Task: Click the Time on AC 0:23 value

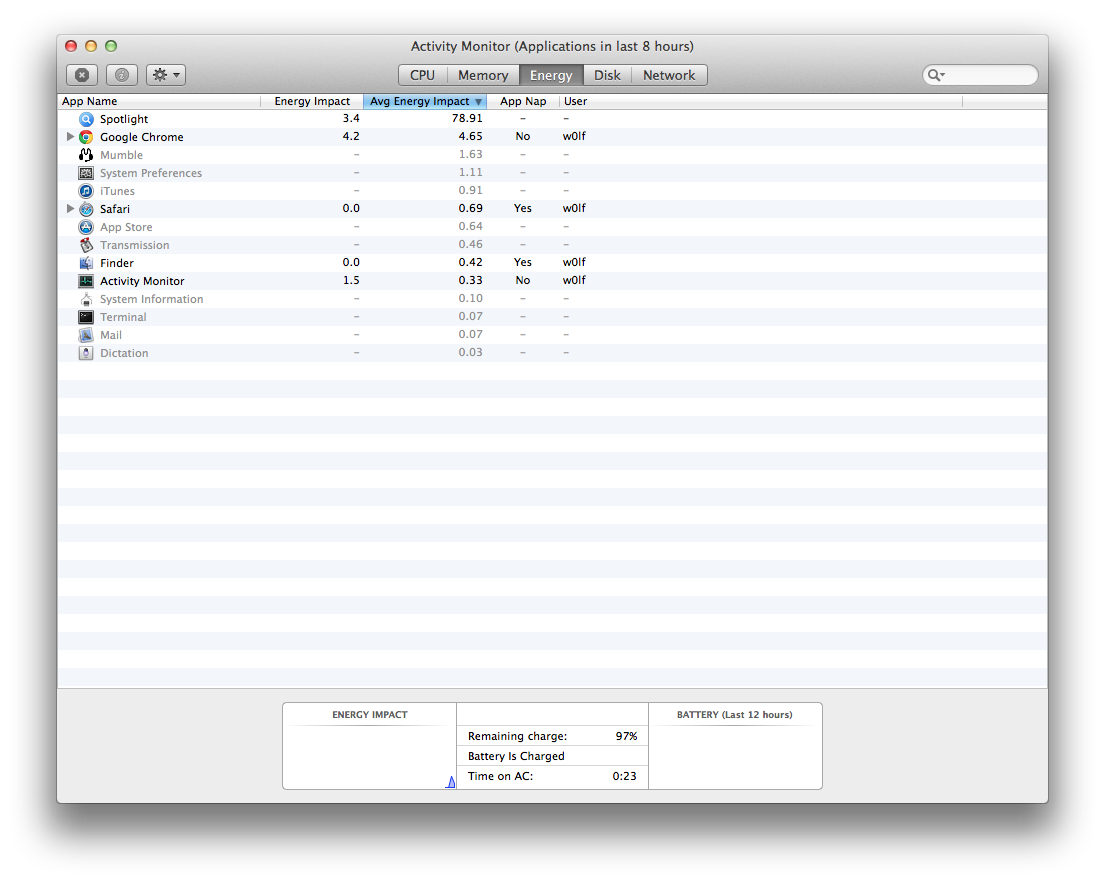Action: [624, 776]
